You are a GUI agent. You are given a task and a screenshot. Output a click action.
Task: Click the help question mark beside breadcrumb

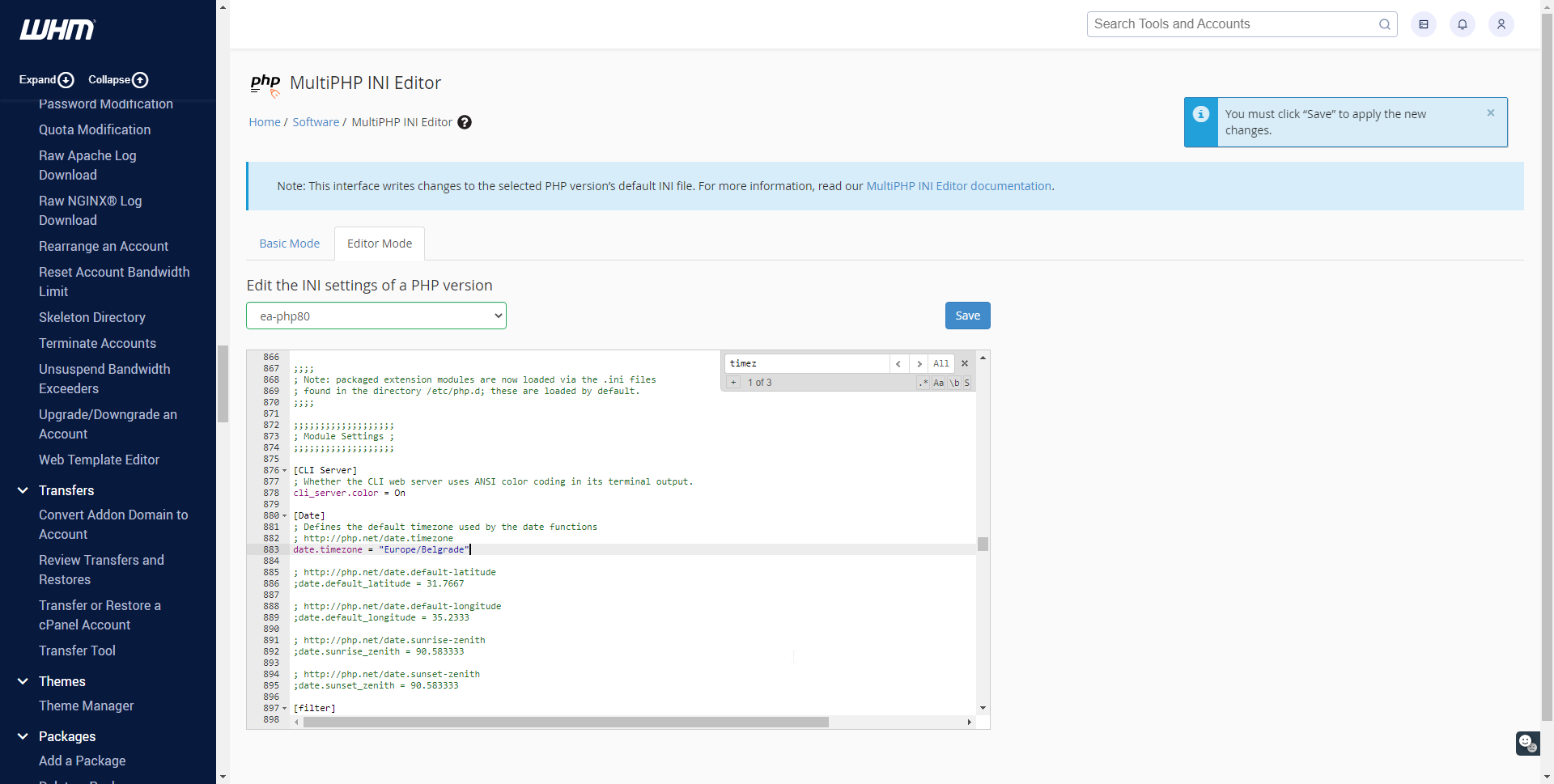pyautogui.click(x=465, y=122)
